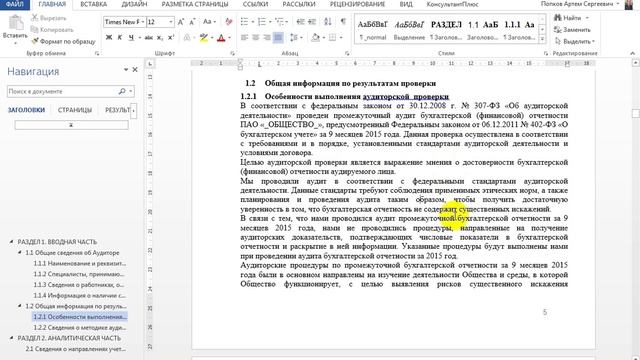The height and width of the screenshot is (360, 640).
Task: Click the vertical scrollbar thumb
Action: coord(636,113)
